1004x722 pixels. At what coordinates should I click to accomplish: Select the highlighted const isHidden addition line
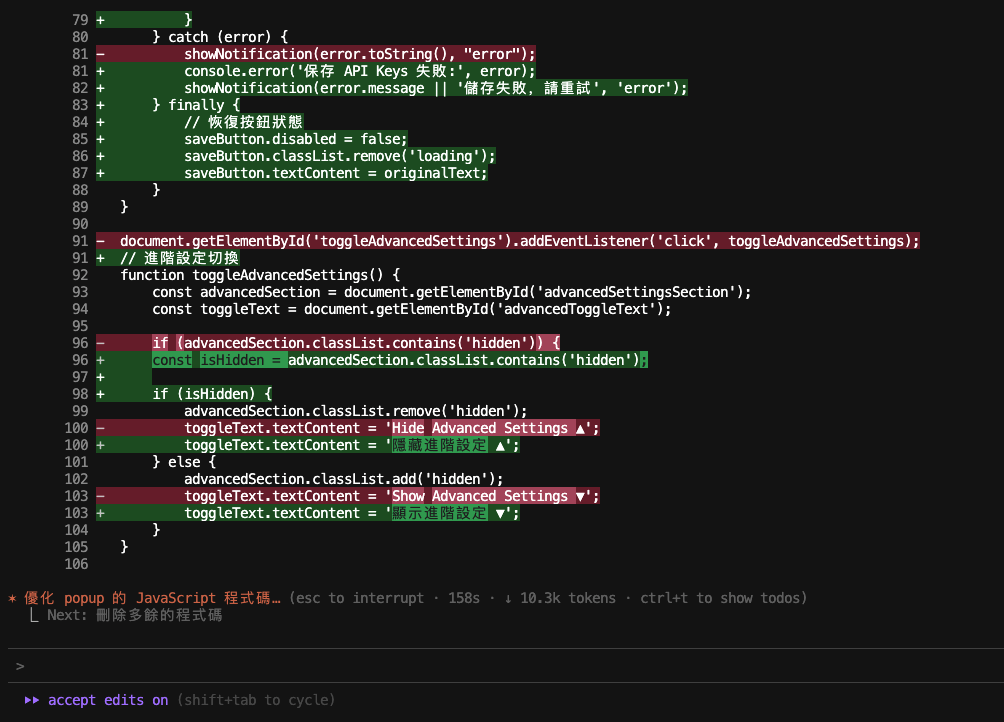coord(400,359)
